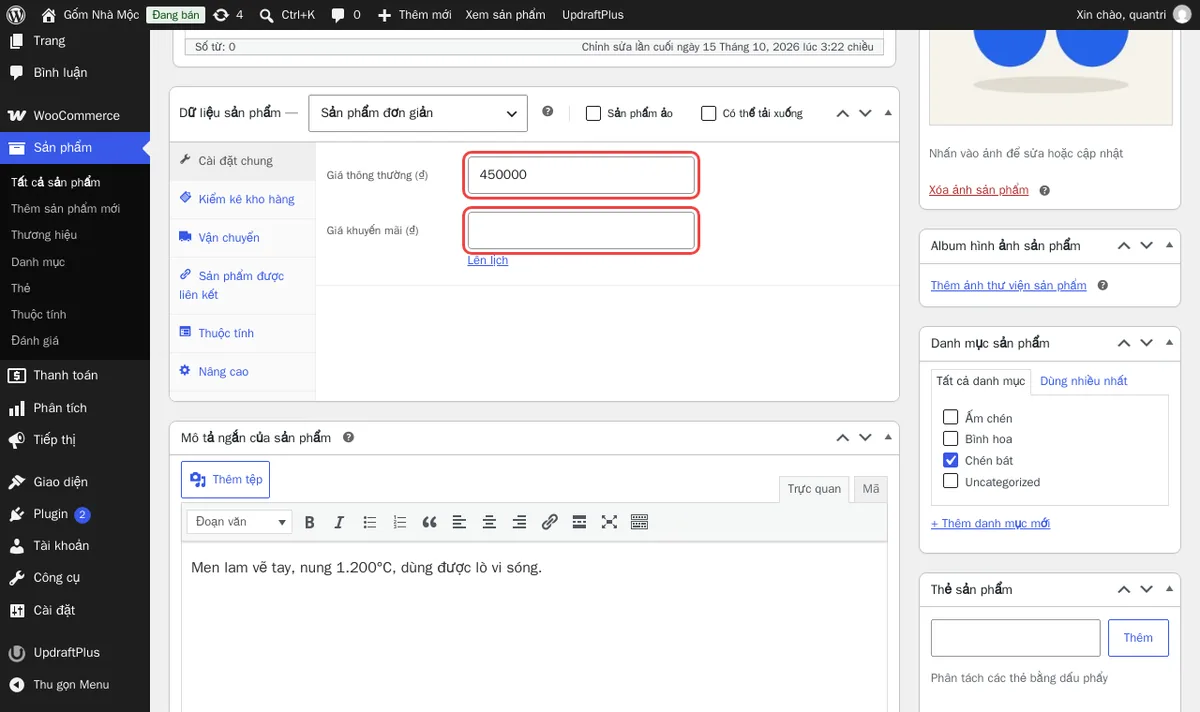
Task: Switch to Dùng nhiều nhất categories tab
Action: pyautogui.click(x=1084, y=381)
